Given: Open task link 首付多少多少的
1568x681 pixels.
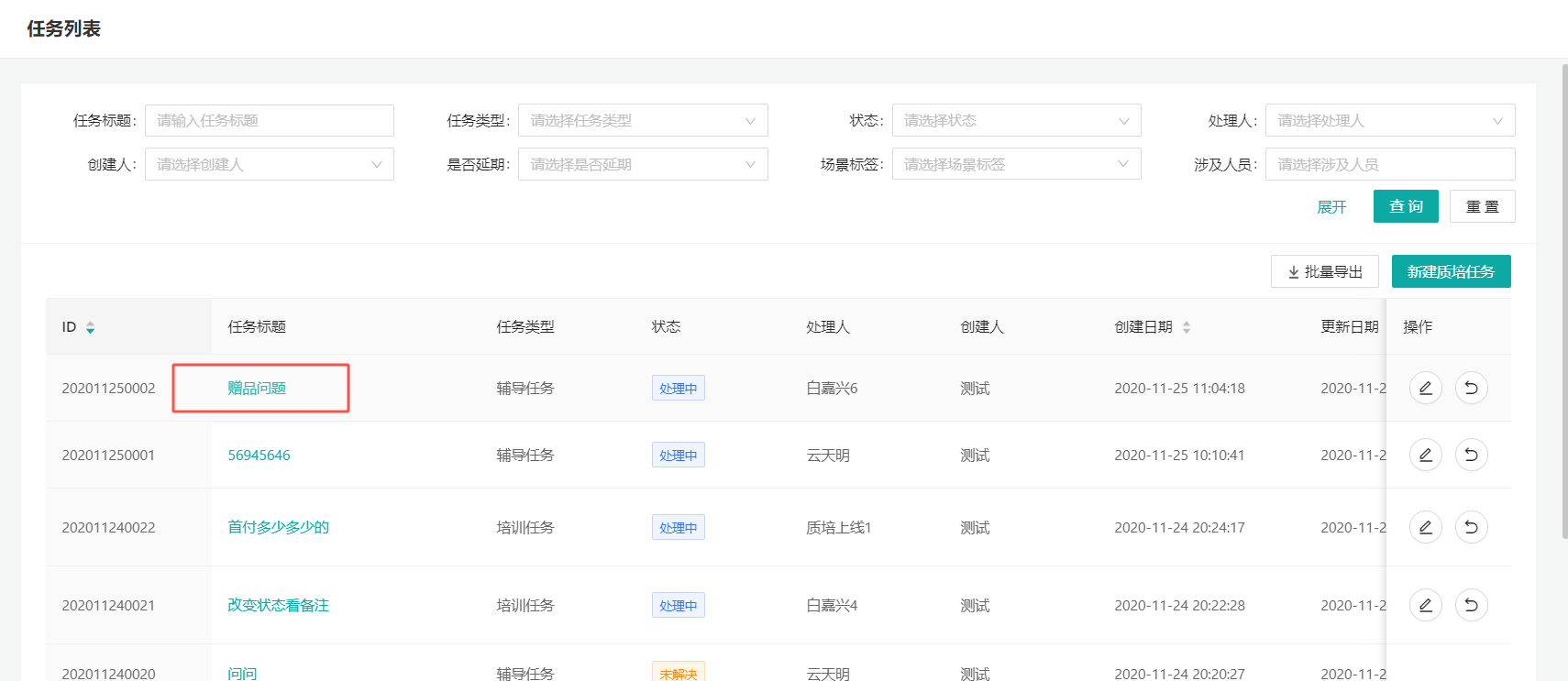Looking at the screenshot, I should click(278, 527).
